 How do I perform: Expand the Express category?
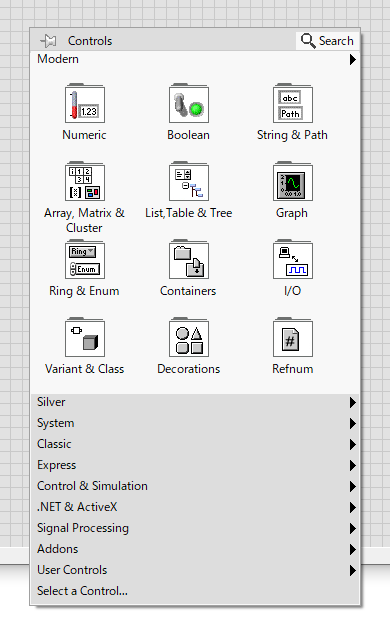tap(195, 465)
